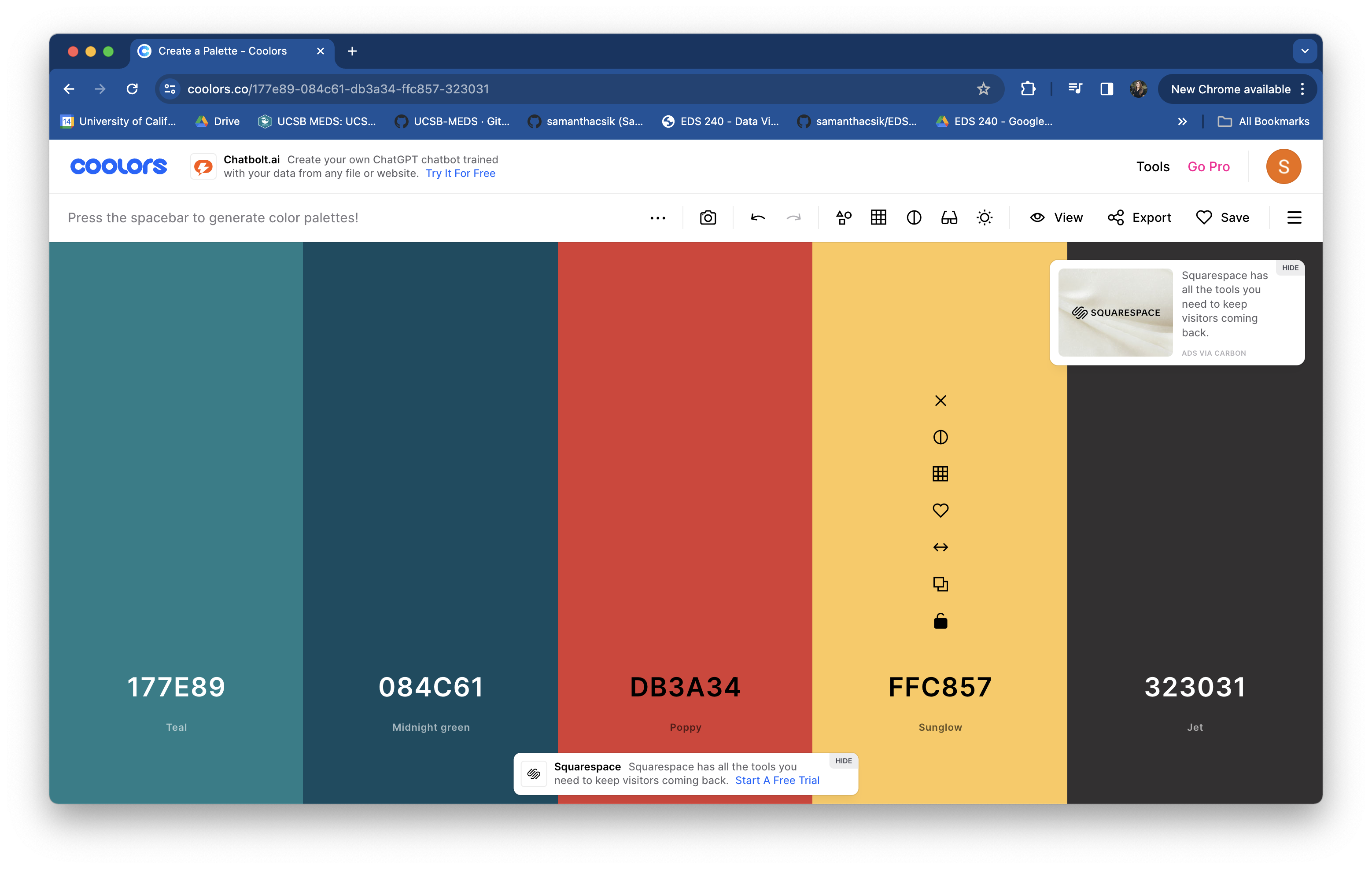
Task: Open the contrast checker icon in toolbar
Action: [913, 217]
